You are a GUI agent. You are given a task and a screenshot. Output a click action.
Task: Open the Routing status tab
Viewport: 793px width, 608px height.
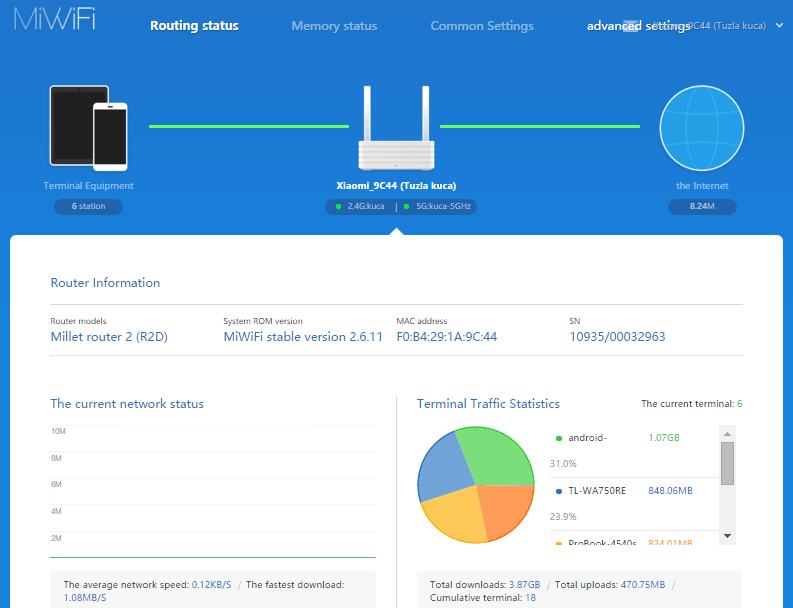pyautogui.click(x=194, y=26)
